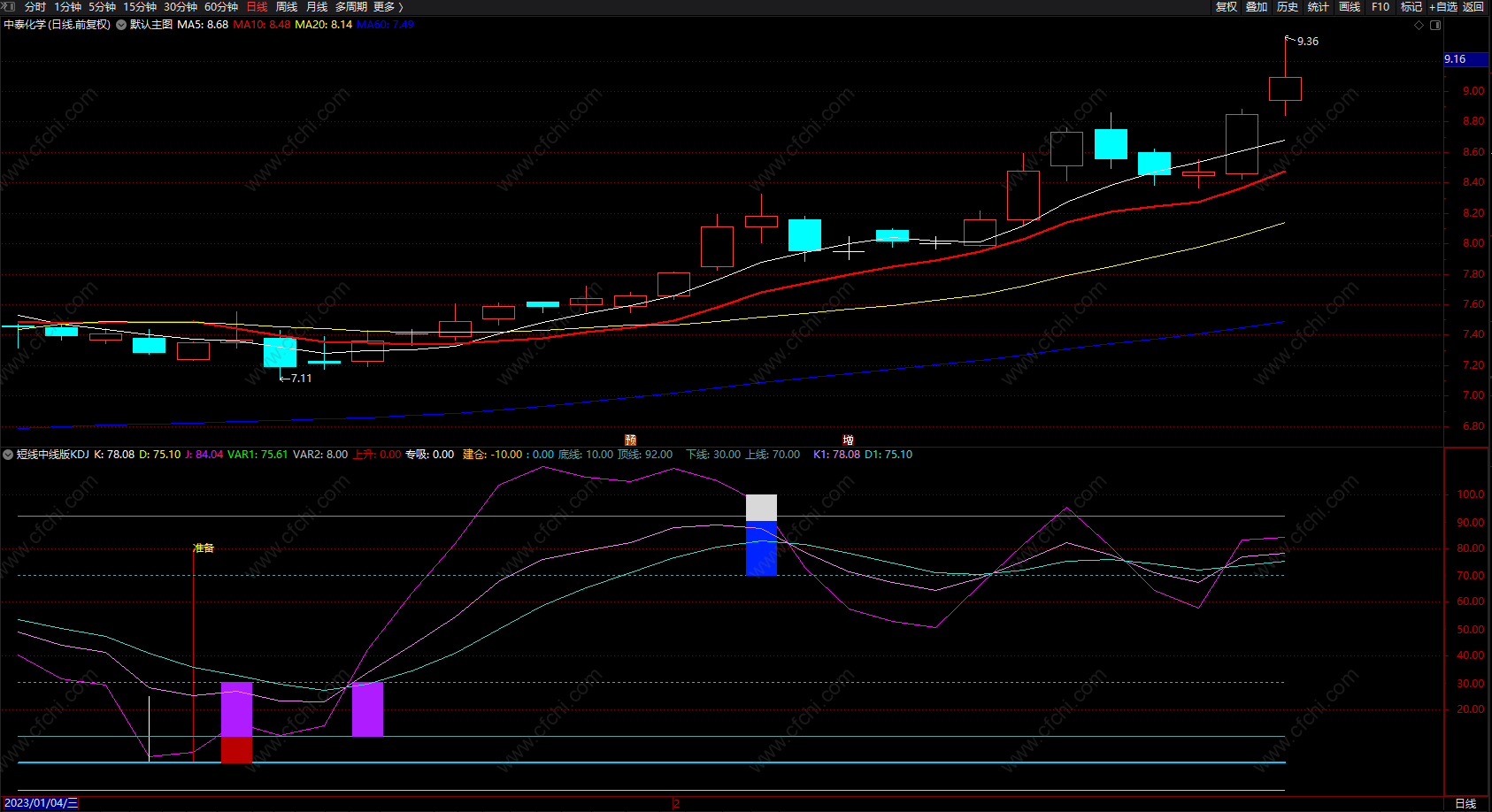Click the 返回 button
The image size is (1492, 812).
click(x=1473, y=7)
